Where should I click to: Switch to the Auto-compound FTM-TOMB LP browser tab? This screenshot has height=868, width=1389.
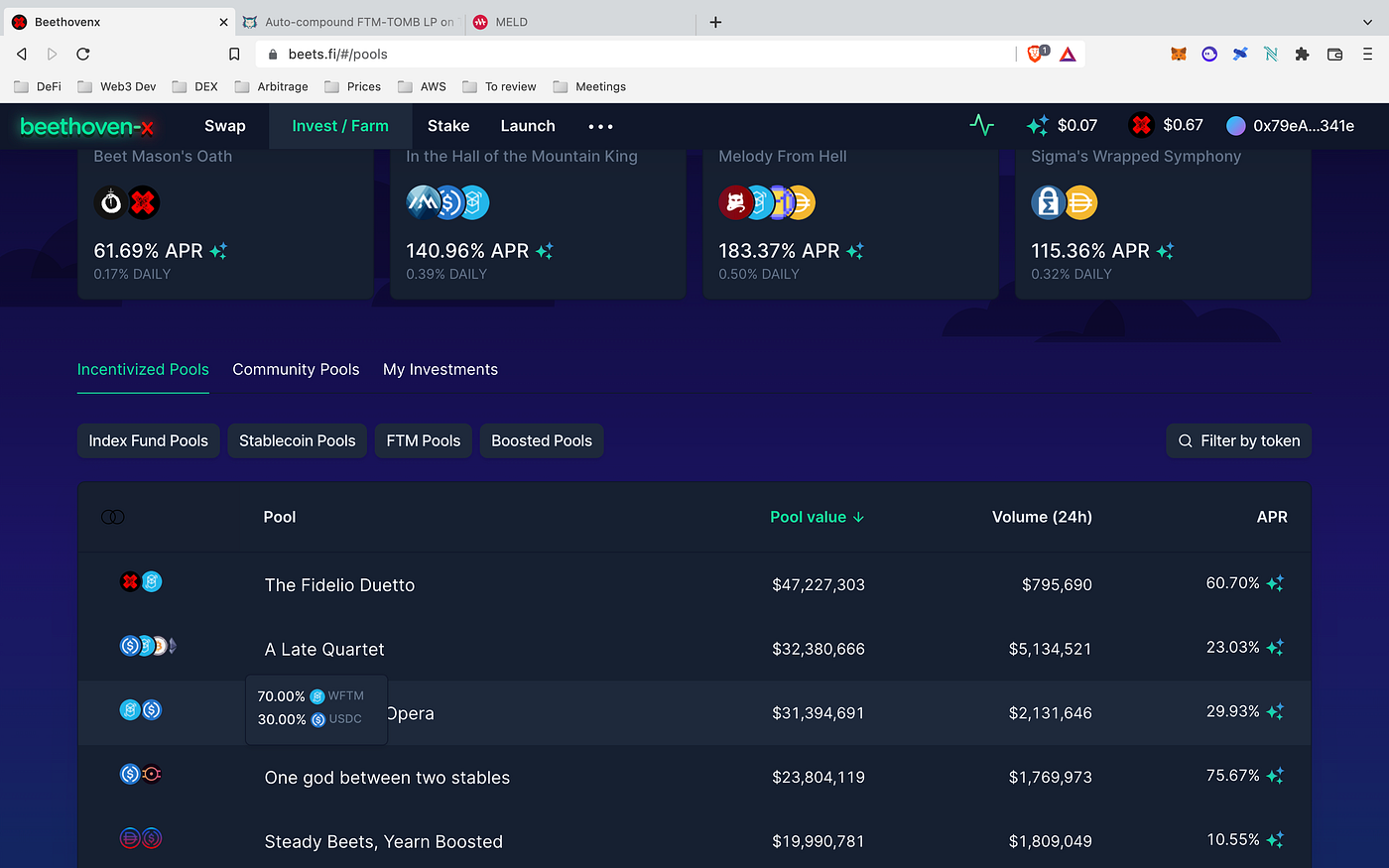(x=348, y=22)
